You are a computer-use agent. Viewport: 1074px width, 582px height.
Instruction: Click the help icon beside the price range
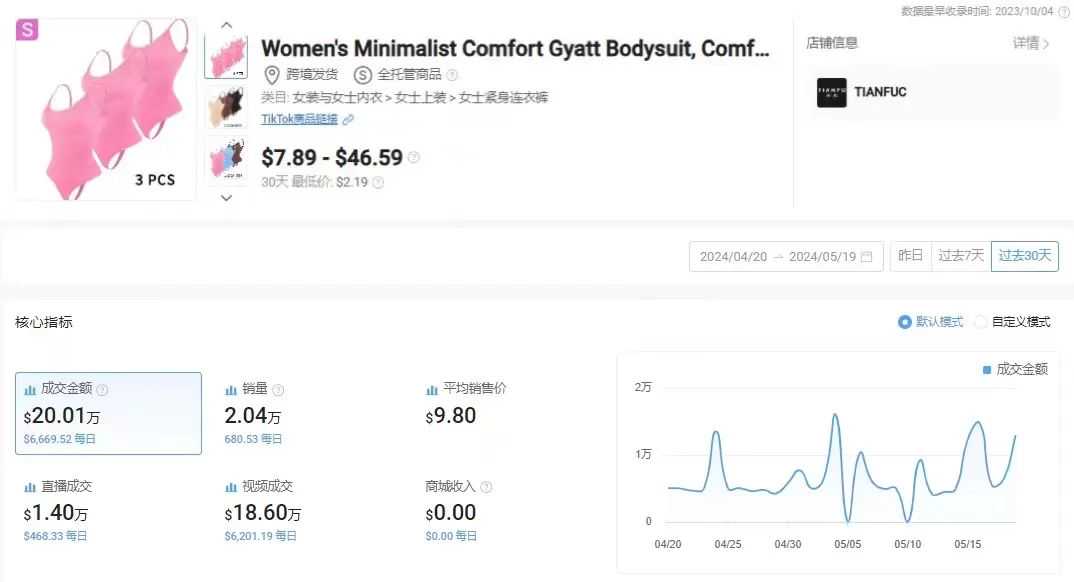coord(413,157)
